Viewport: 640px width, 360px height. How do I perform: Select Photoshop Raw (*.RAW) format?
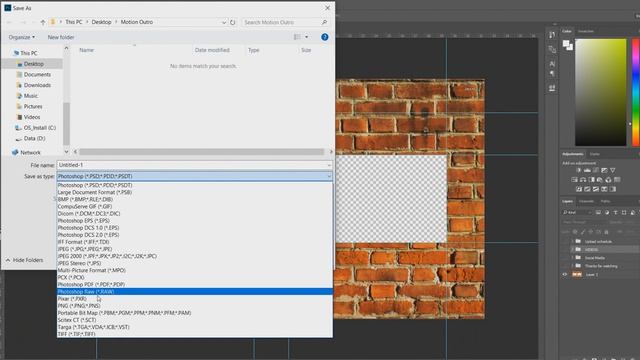(195, 291)
